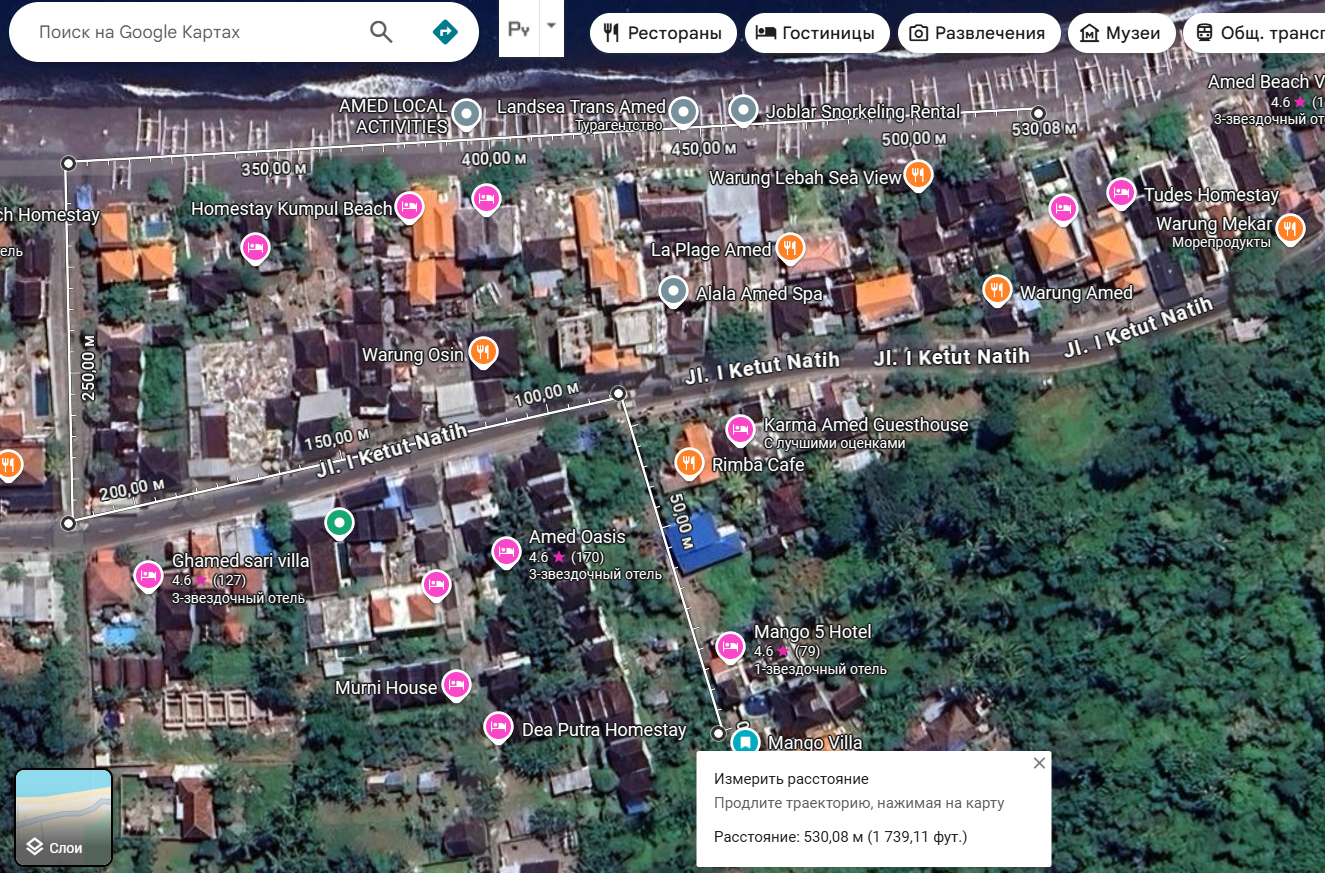This screenshot has height=873, width=1325.
Task: Select the Mango 5 Hotel pin
Action: point(730,647)
